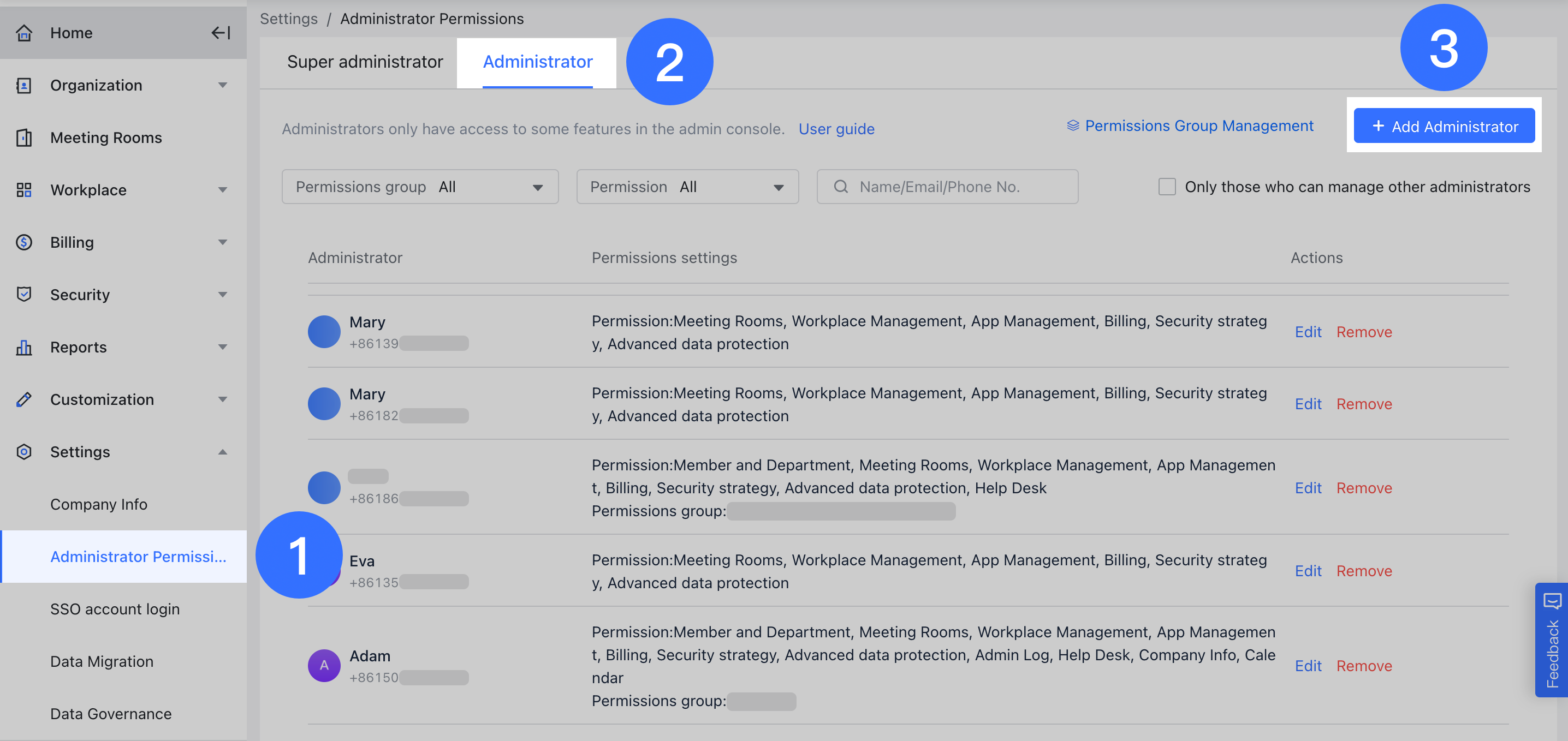Screen dimensions: 1568x741
Task: Click the Billing dollar icon
Action: pyautogui.click(x=23, y=242)
